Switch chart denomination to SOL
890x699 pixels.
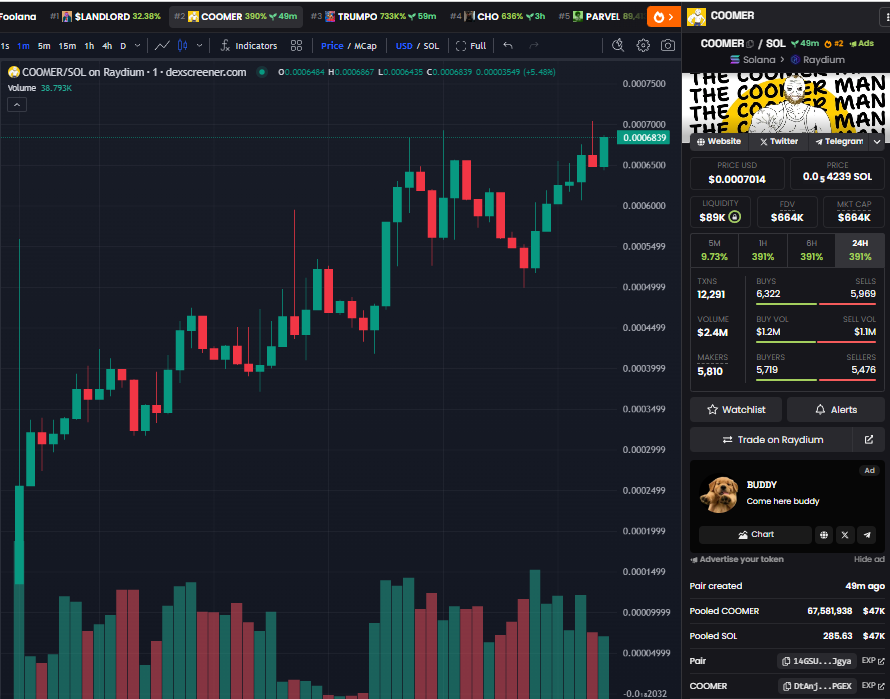click(431, 46)
